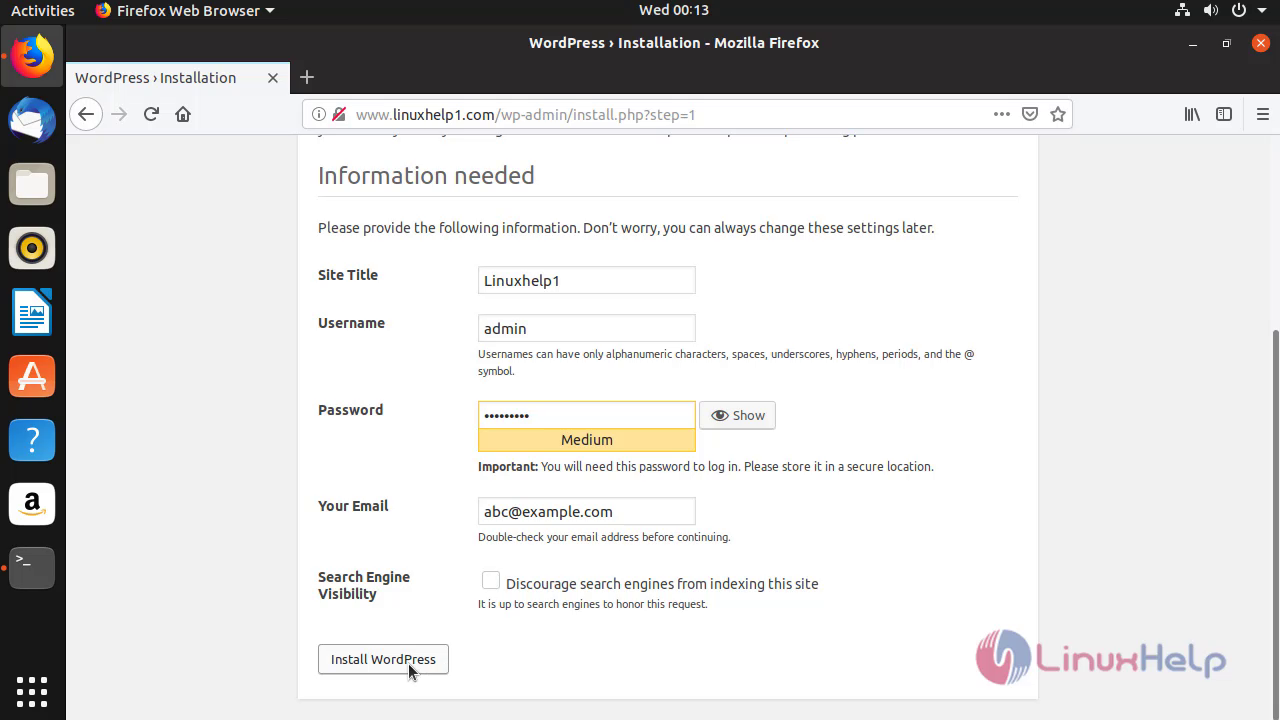Open the Firefox hamburger menu

tap(1262, 114)
